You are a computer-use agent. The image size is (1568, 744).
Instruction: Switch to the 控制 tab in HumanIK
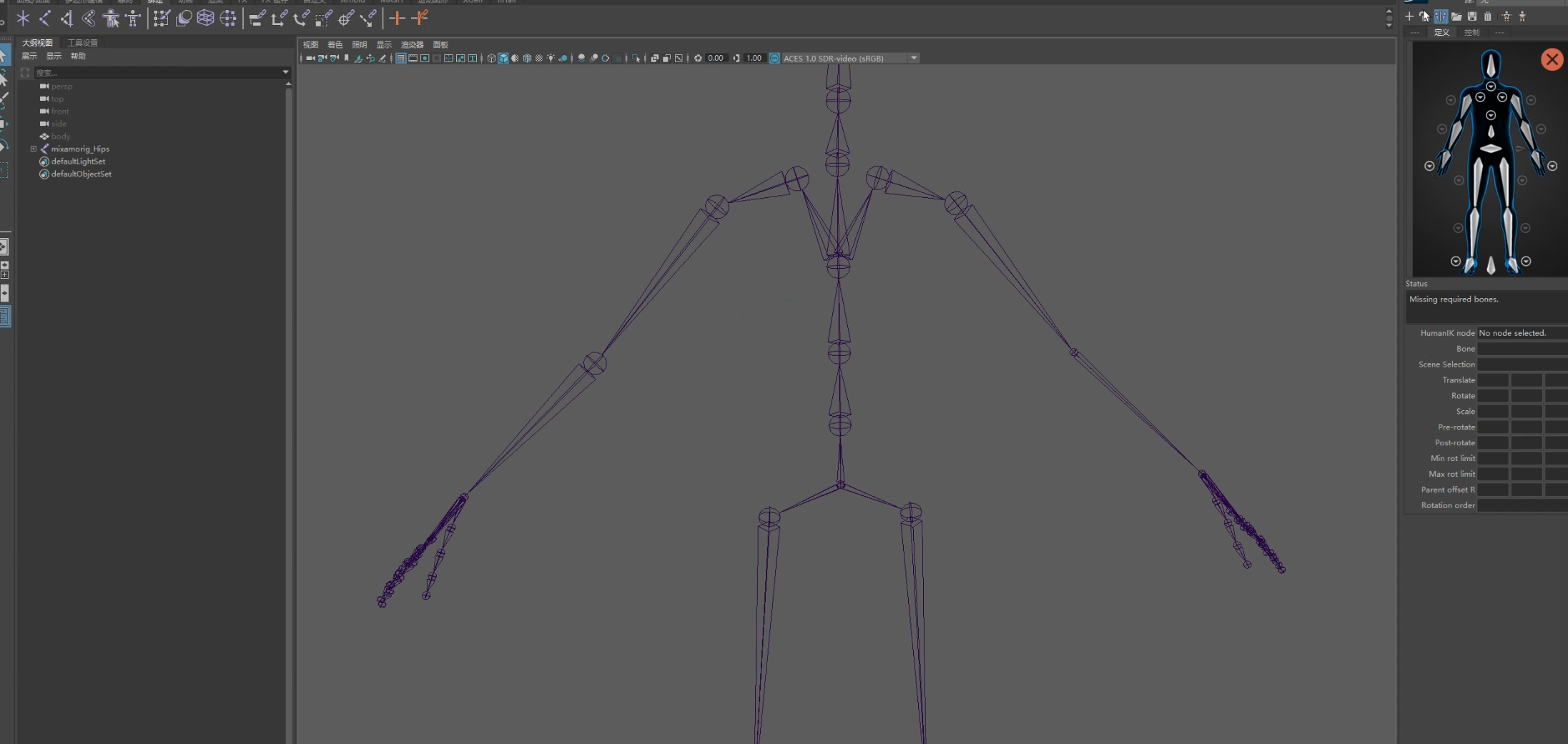(x=1471, y=32)
